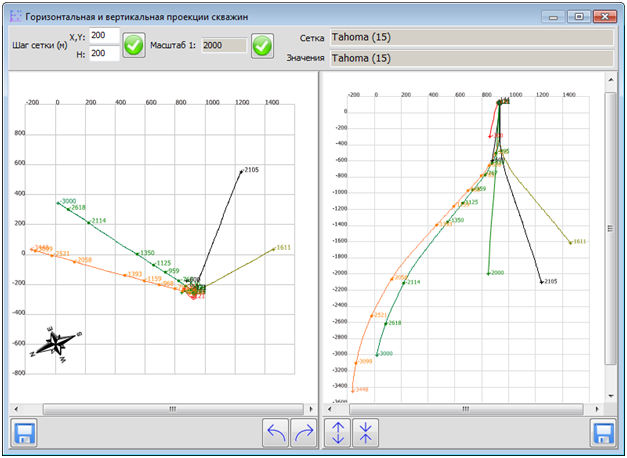Save the horizontal projection with left disk icon

click(23, 433)
